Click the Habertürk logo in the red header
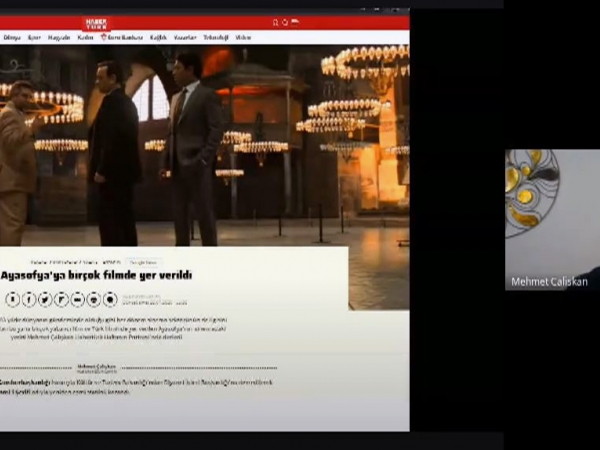The image size is (600, 450). tap(96, 24)
